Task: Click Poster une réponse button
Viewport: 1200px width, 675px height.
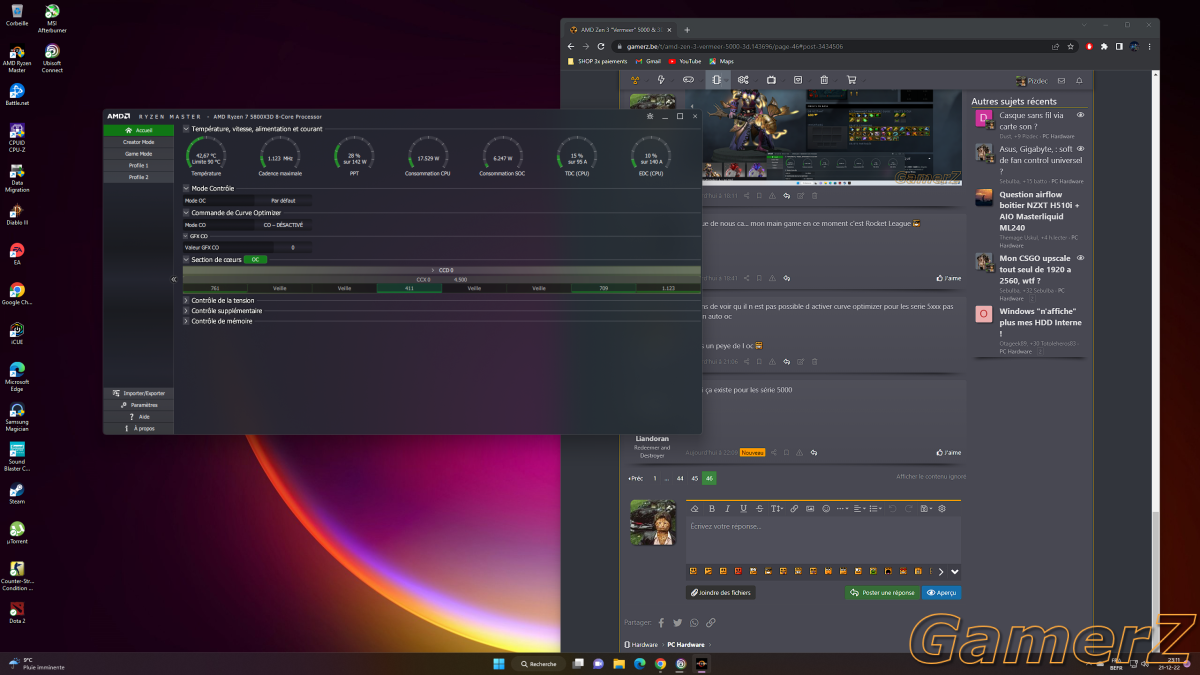Action: click(881, 592)
